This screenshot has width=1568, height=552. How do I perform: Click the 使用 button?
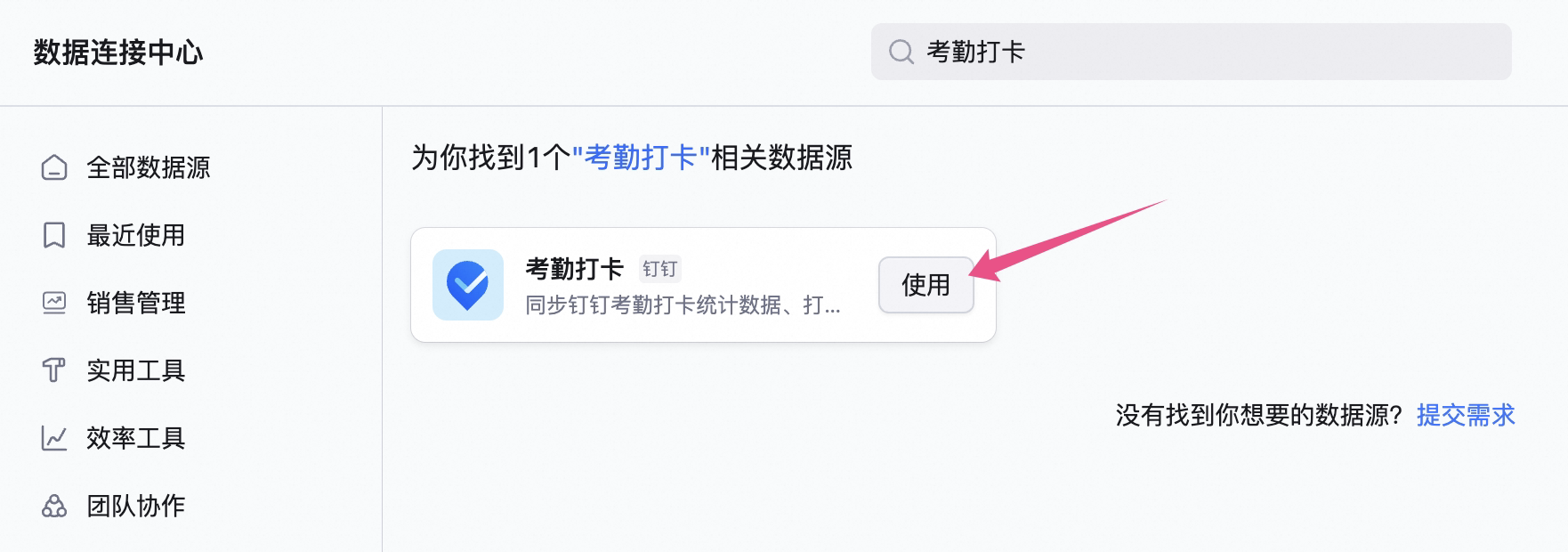(x=926, y=285)
